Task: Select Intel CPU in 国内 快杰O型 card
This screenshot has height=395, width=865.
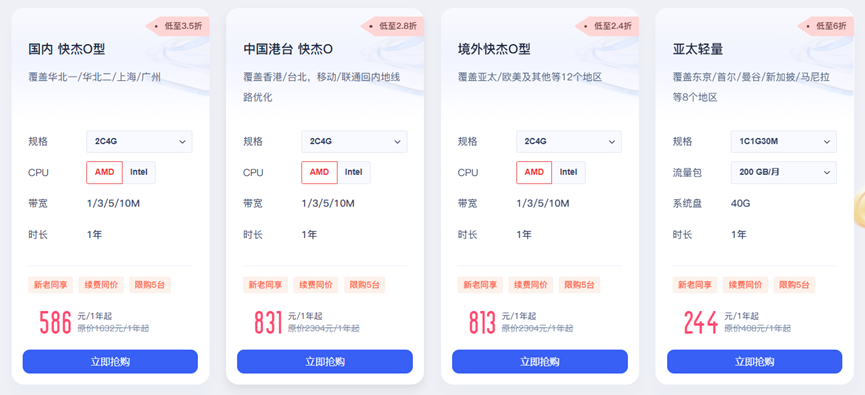Action: pos(139,172)
